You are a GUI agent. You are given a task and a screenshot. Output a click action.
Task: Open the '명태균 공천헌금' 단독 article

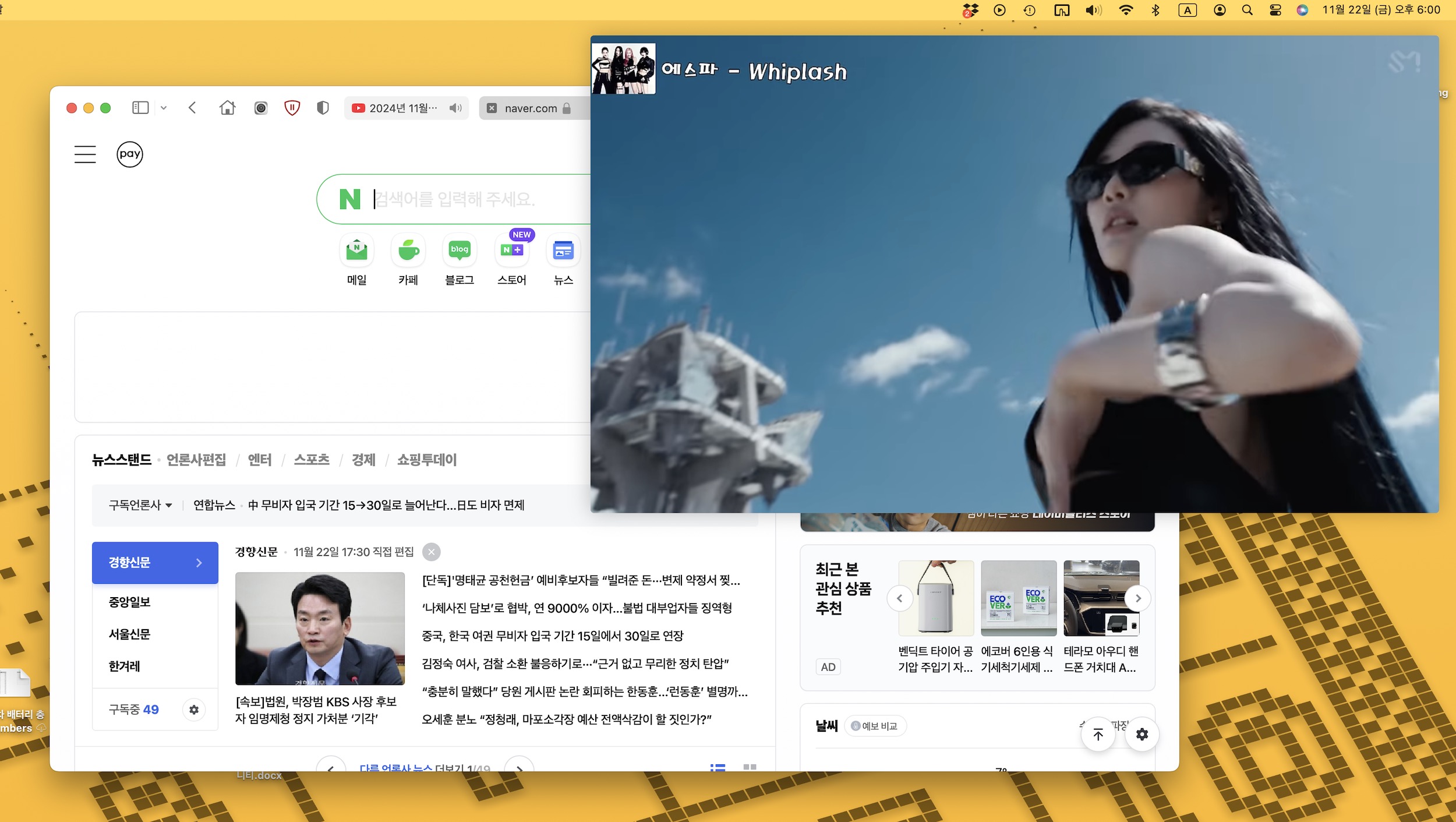coord(581,580)
